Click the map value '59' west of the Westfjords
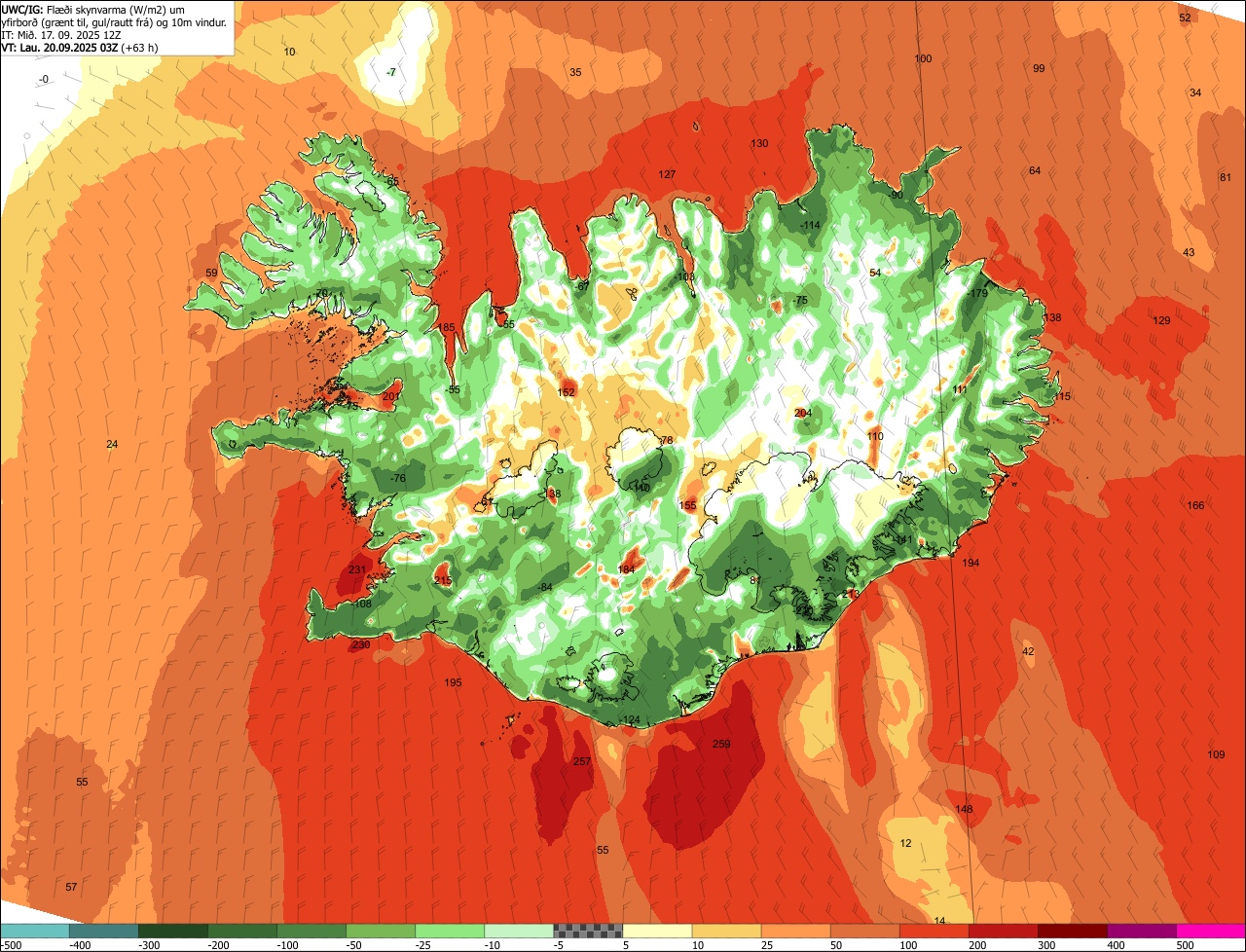This screenshot has width=1246, height=952. (x=212, y=273)
